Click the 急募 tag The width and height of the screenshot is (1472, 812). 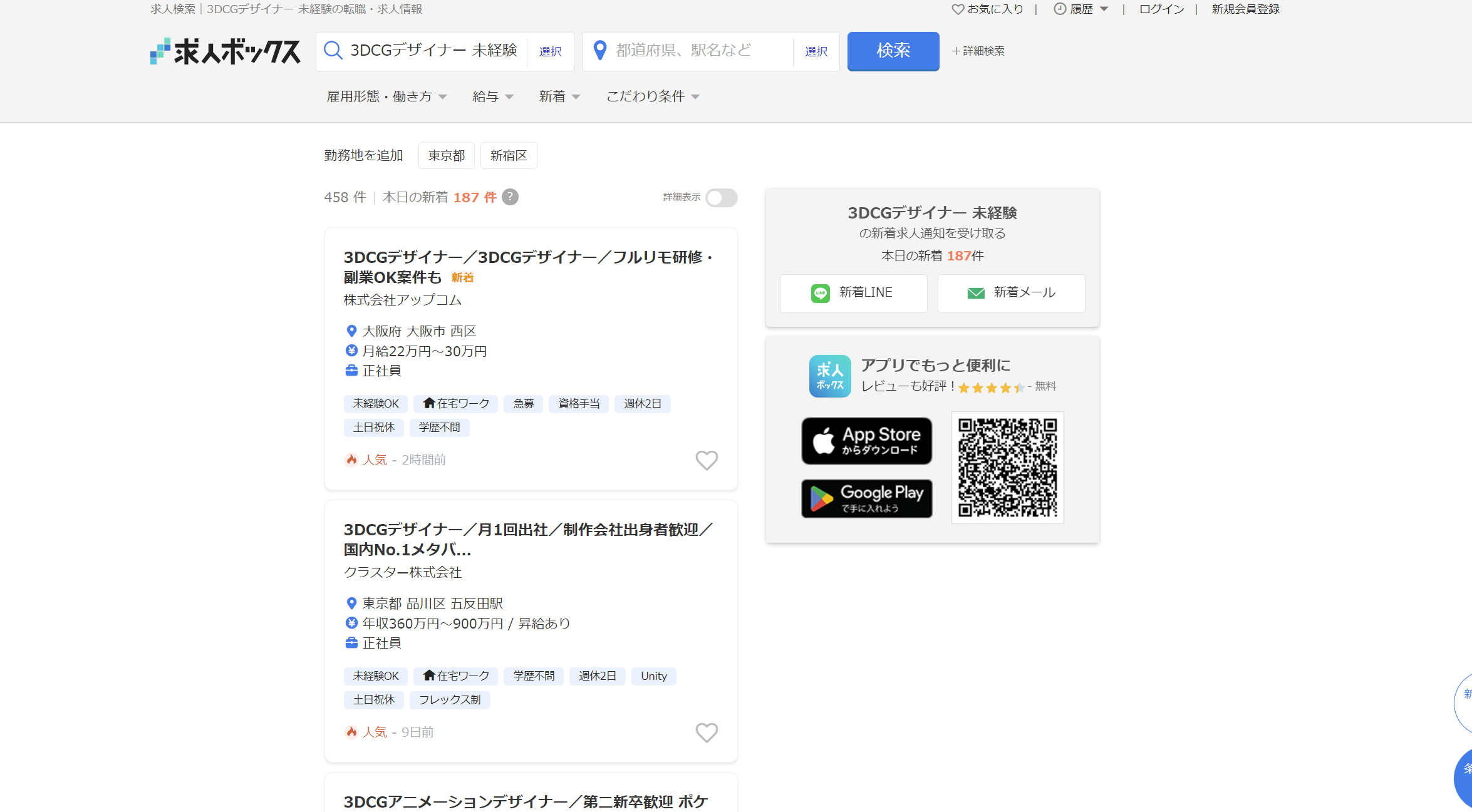pos(524,404)
